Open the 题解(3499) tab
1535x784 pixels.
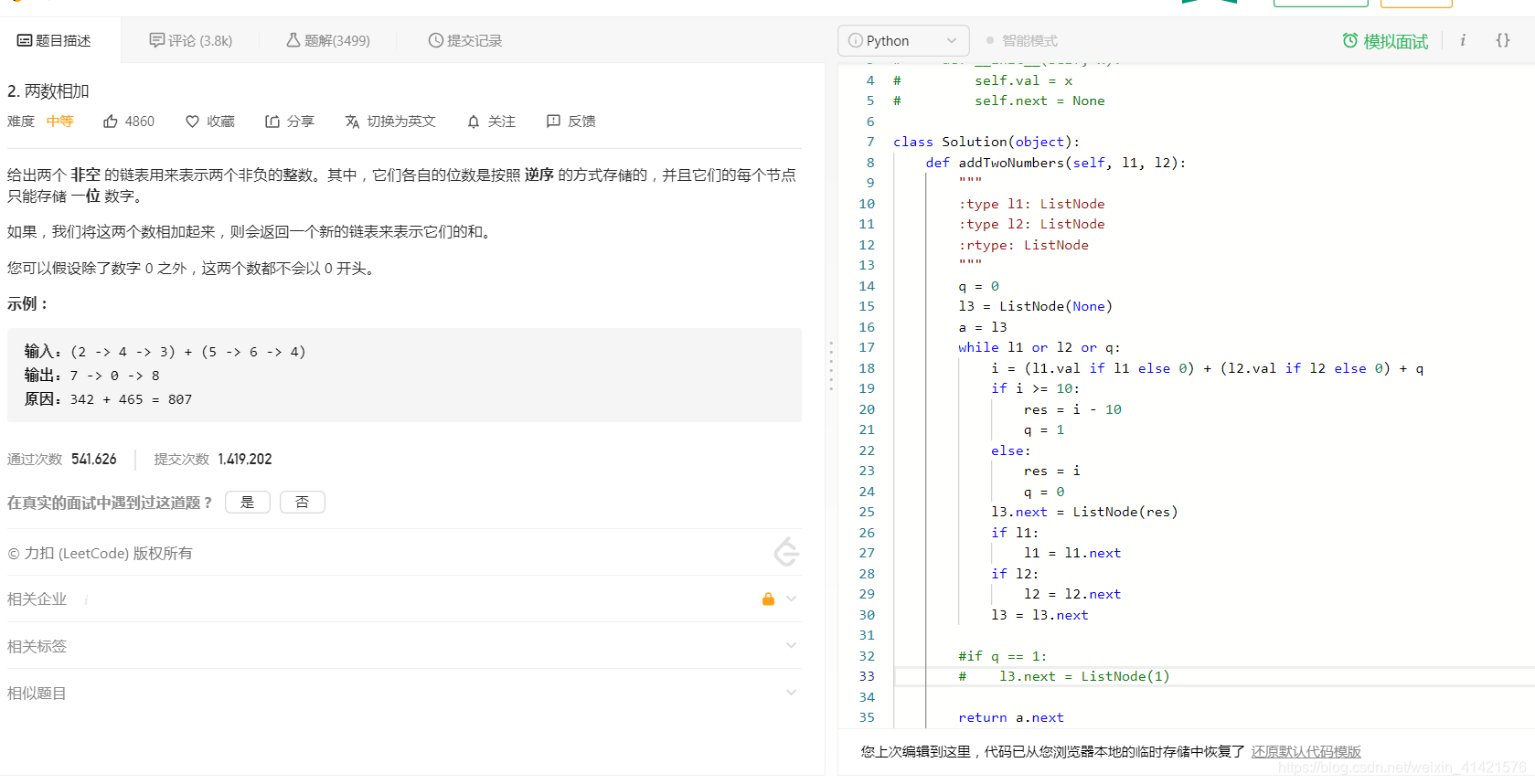(328, 40)
